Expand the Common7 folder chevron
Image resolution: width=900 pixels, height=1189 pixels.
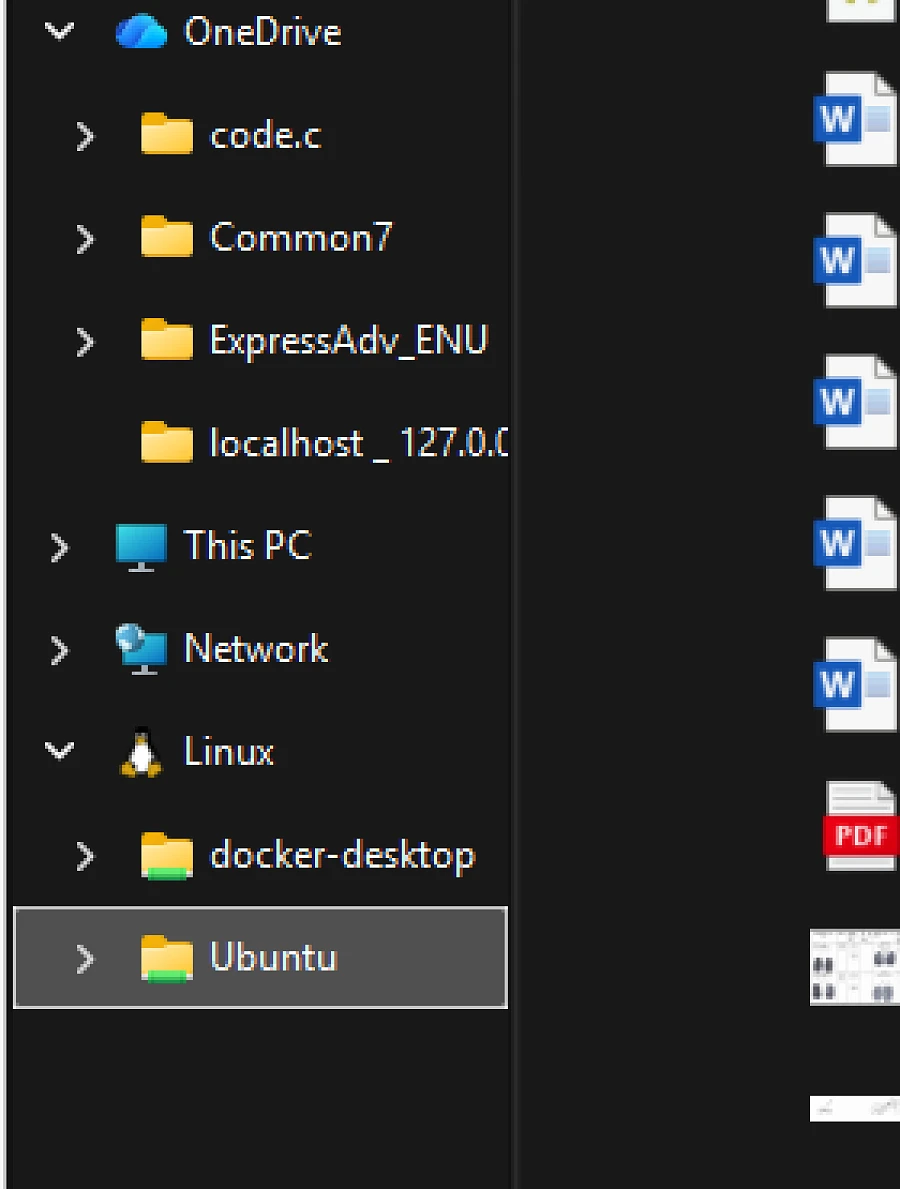[x=85, y=239]
